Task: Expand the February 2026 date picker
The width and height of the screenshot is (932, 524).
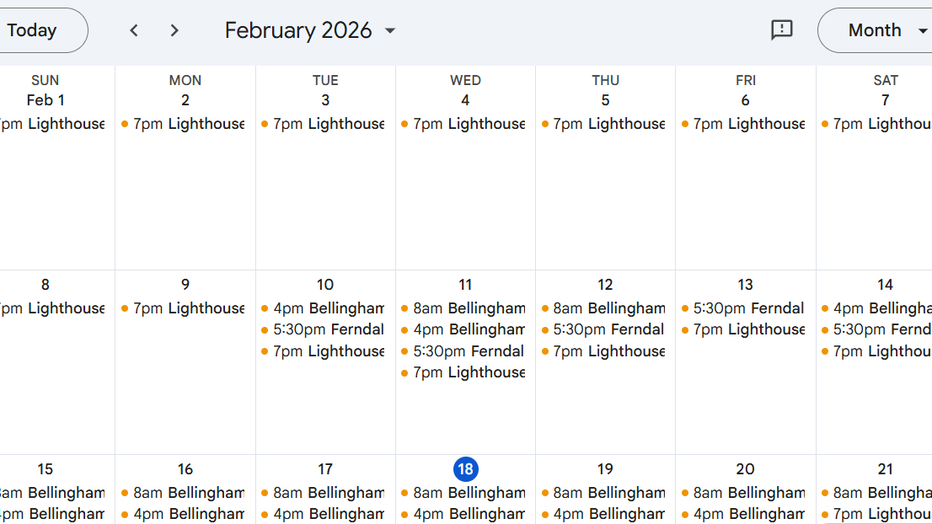Action: tap(310, 30)
